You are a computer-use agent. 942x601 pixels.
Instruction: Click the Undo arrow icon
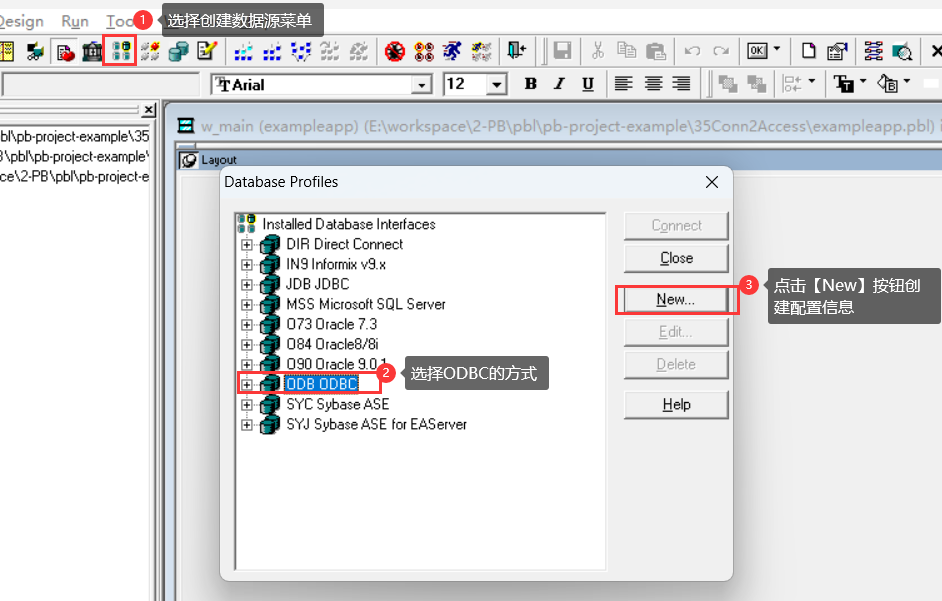pyautogui.click(x=692, y=51)
